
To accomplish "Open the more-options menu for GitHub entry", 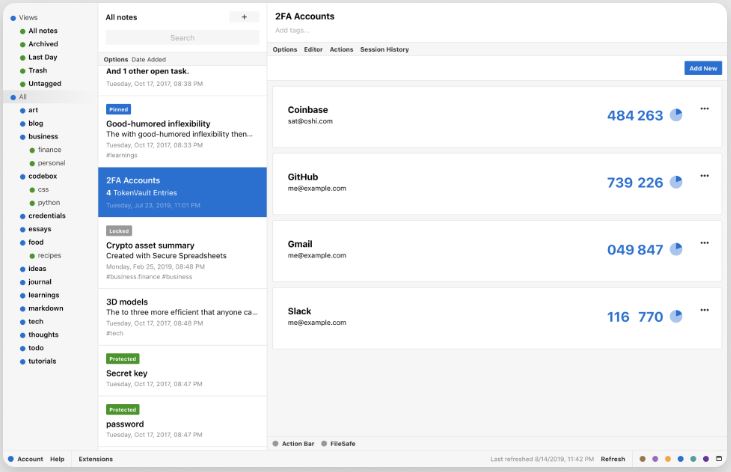I will click(x=704, y=176).
